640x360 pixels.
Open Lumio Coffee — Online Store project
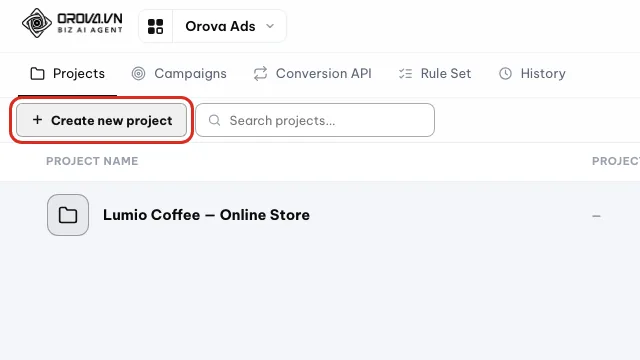click(x=206, y=215)
